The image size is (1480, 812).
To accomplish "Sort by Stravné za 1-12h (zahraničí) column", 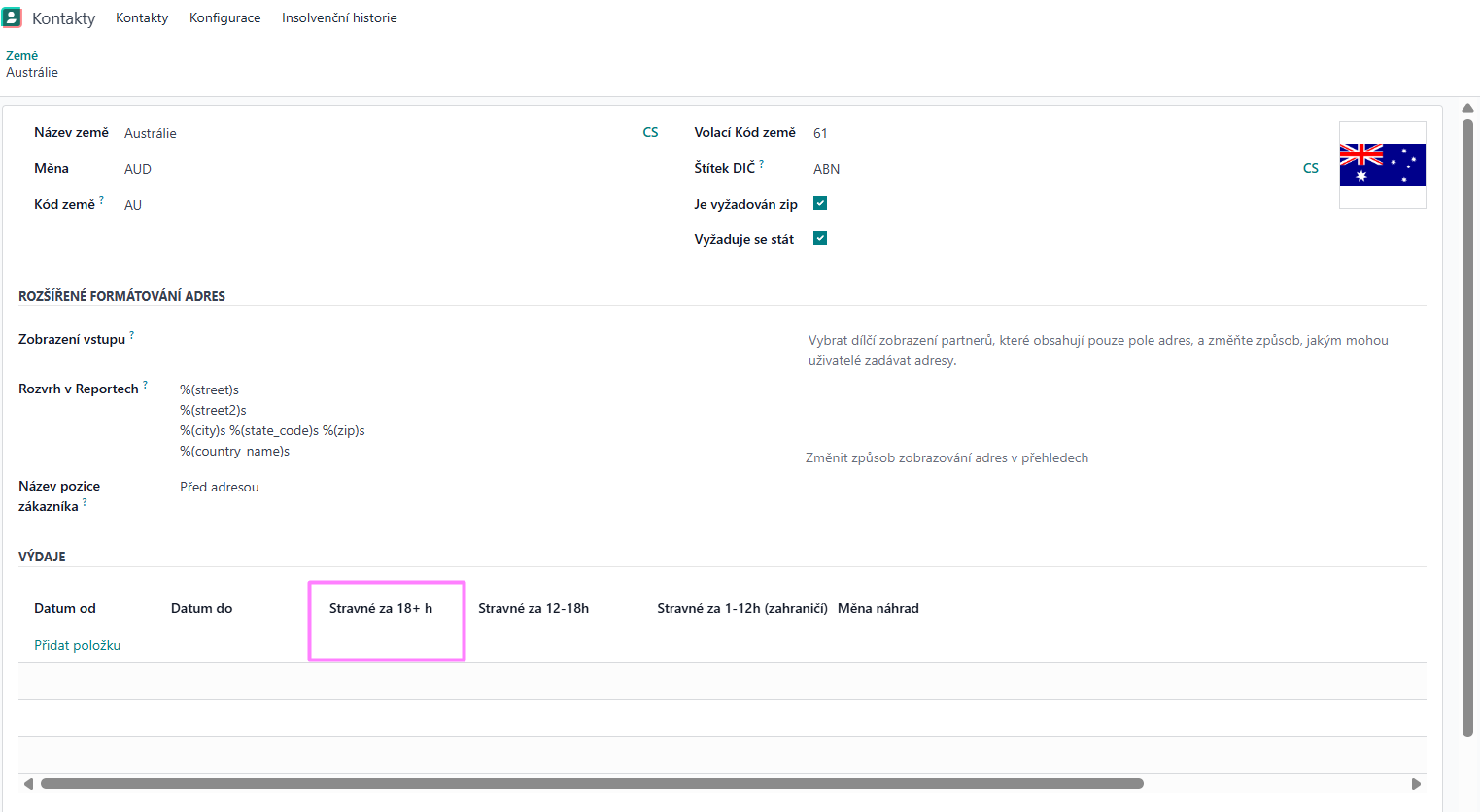I will click(x=742, y=608).
